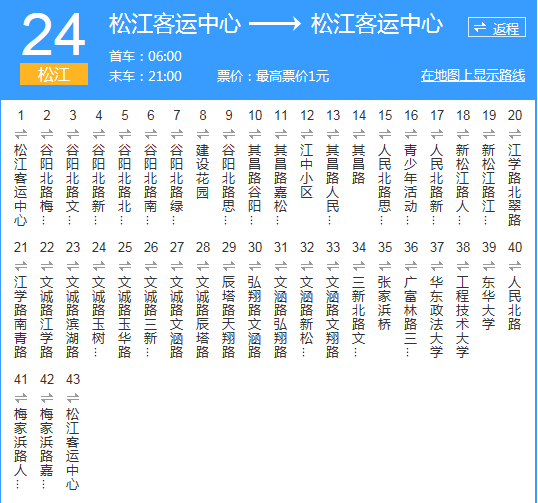Click transfer icon above stop 12 江中小区
Screen dimensions: 538x503
pyautogui.click(x=307, y=134)
